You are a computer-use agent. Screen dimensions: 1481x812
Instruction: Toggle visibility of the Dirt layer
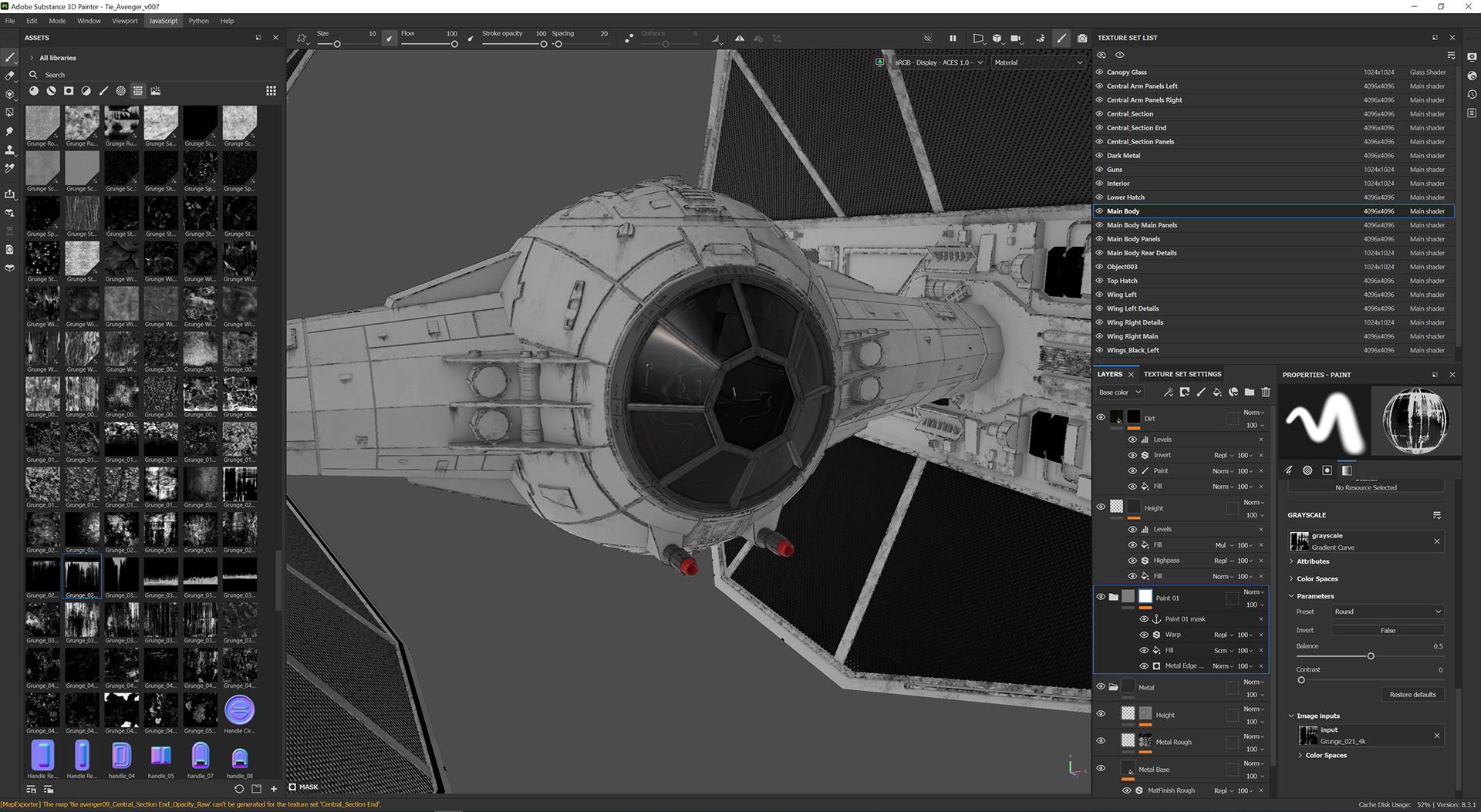(x=1101, y=417)
